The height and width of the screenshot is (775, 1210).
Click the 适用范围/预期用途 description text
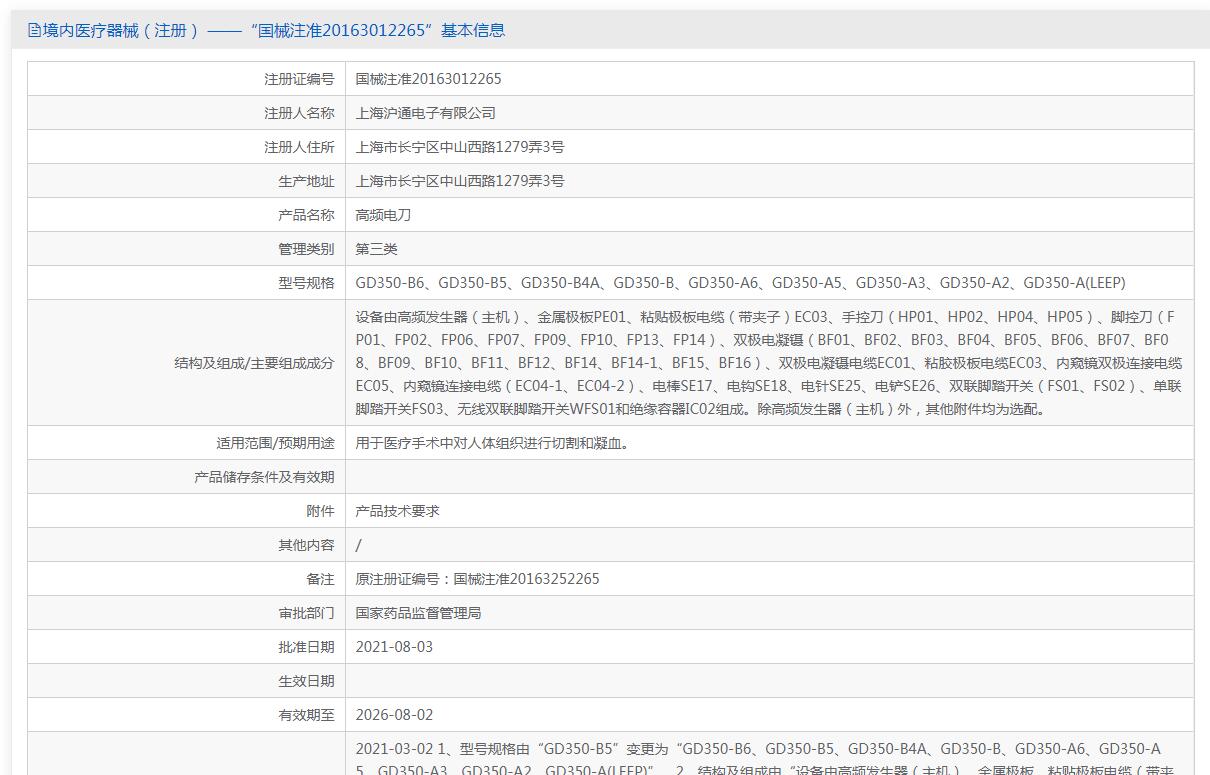tap(493, 443)
